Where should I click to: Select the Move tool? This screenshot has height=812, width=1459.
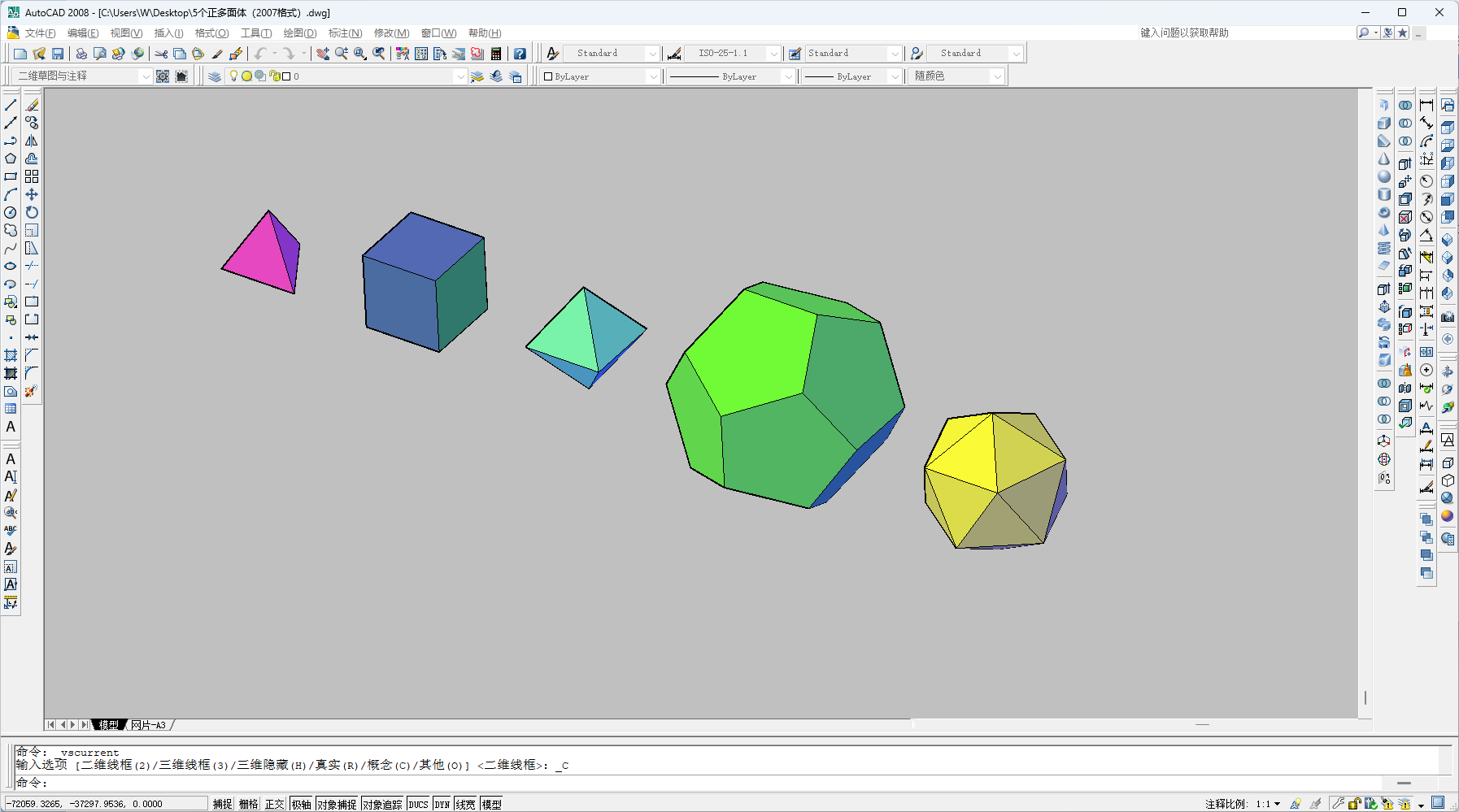[x=32, y=194]
